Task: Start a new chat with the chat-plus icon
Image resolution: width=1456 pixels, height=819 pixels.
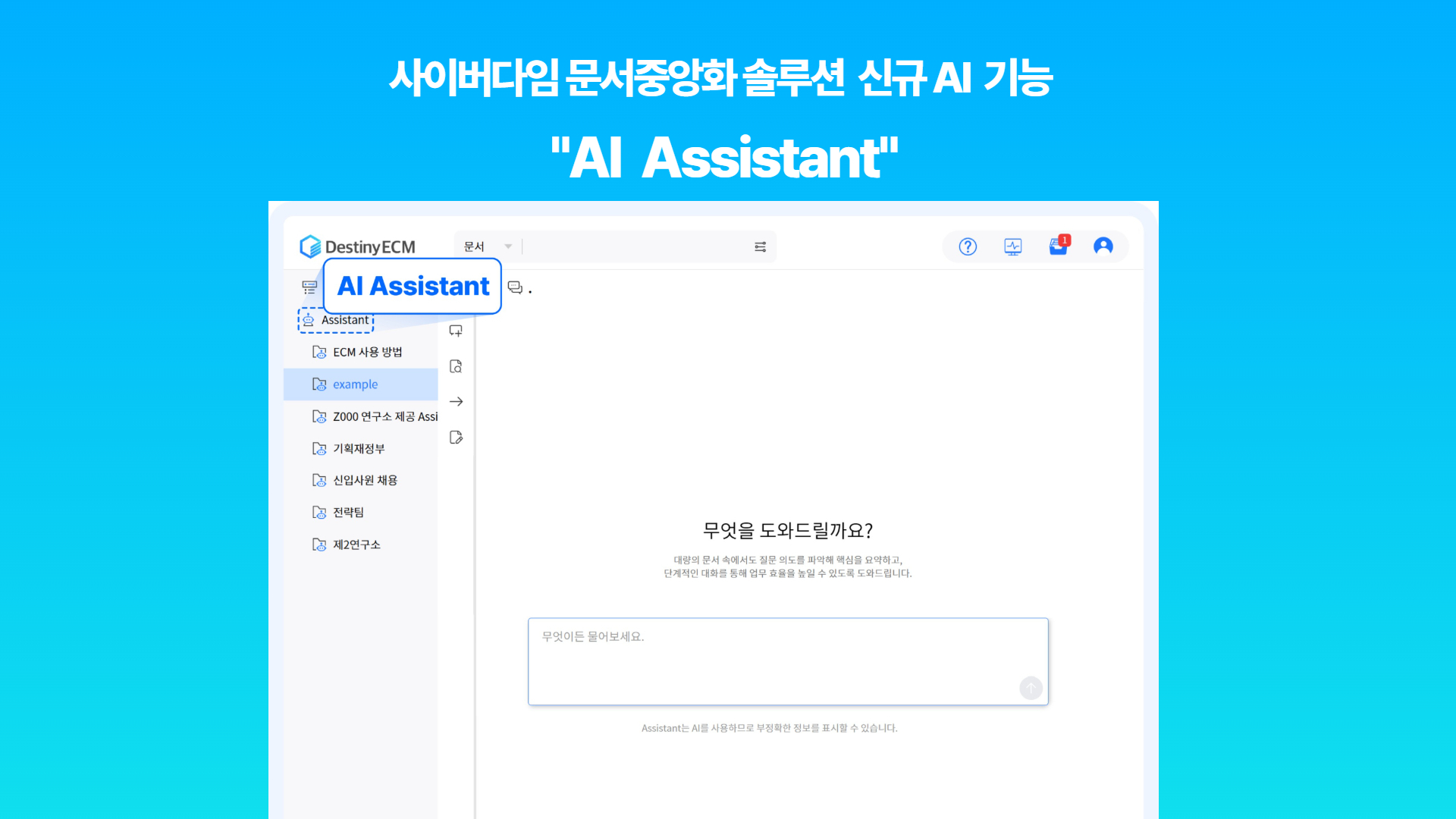Action: coord(456,330)
